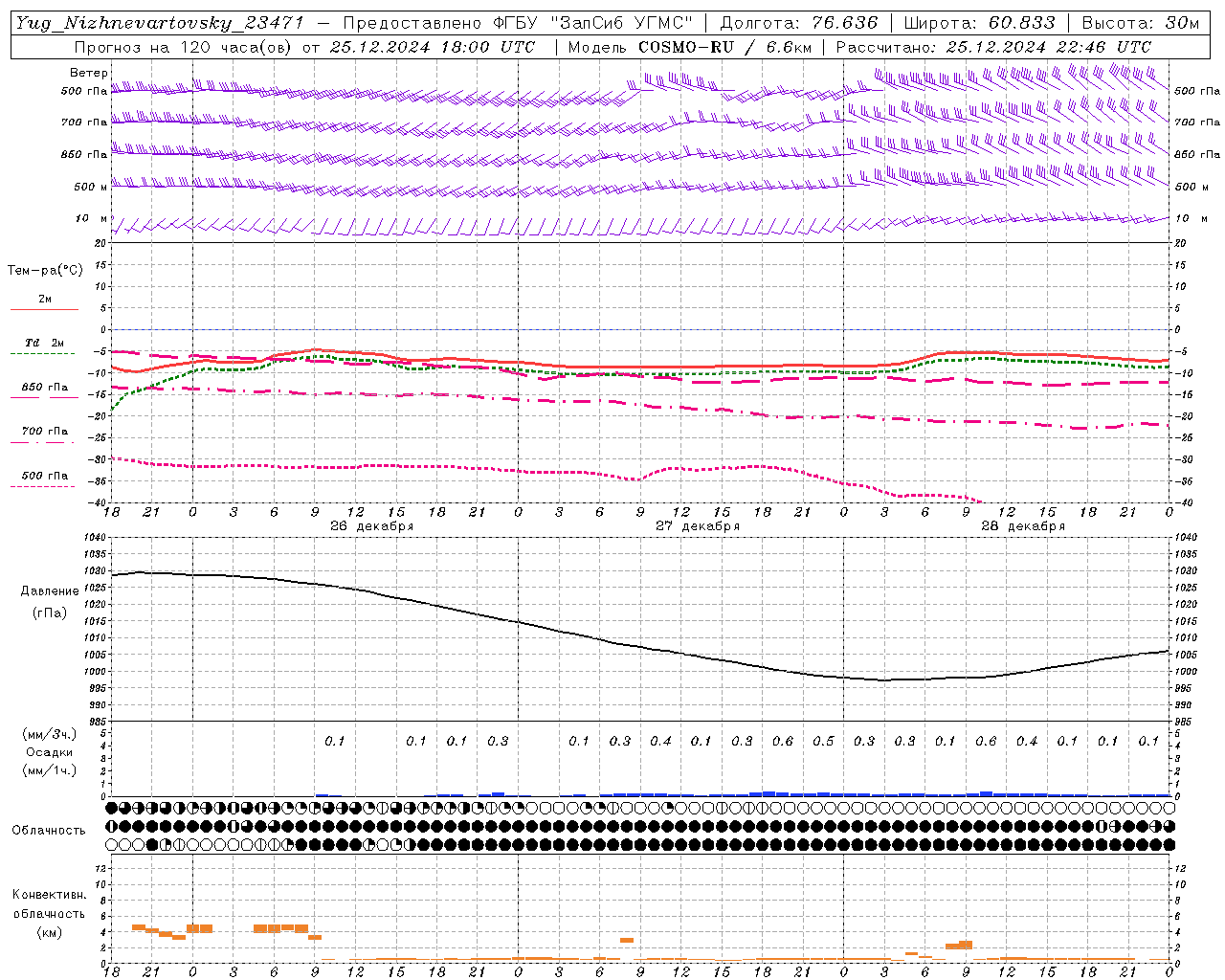Select the 500 гПа temperature legend entry
Screen dimensions: 1225x980
pos(45,476)
